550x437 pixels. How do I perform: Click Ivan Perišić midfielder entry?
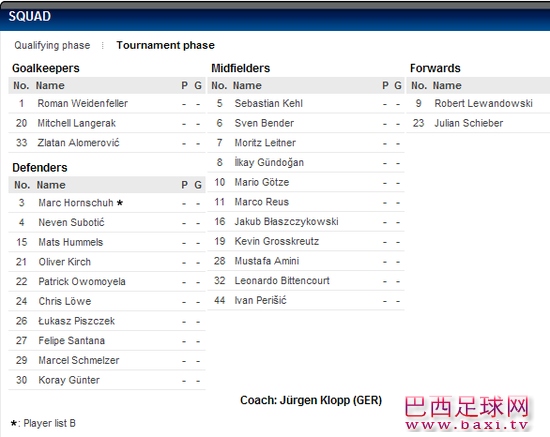tap(260, 300)
